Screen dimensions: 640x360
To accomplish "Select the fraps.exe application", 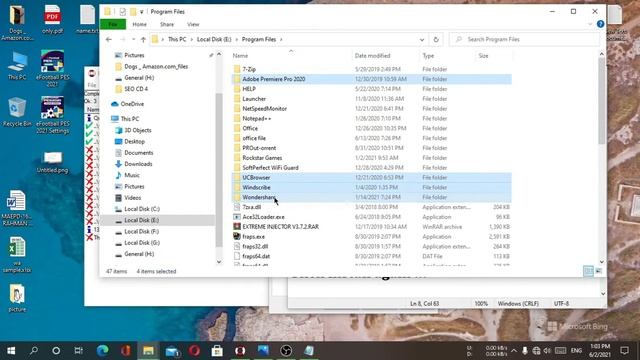I will (371, 237).
